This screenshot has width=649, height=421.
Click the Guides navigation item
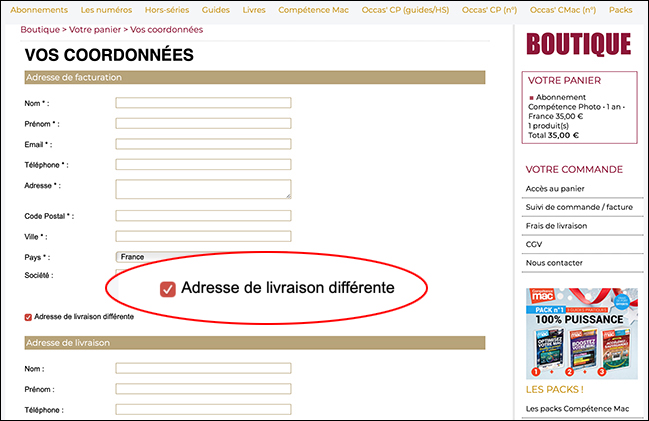point(215,10)
